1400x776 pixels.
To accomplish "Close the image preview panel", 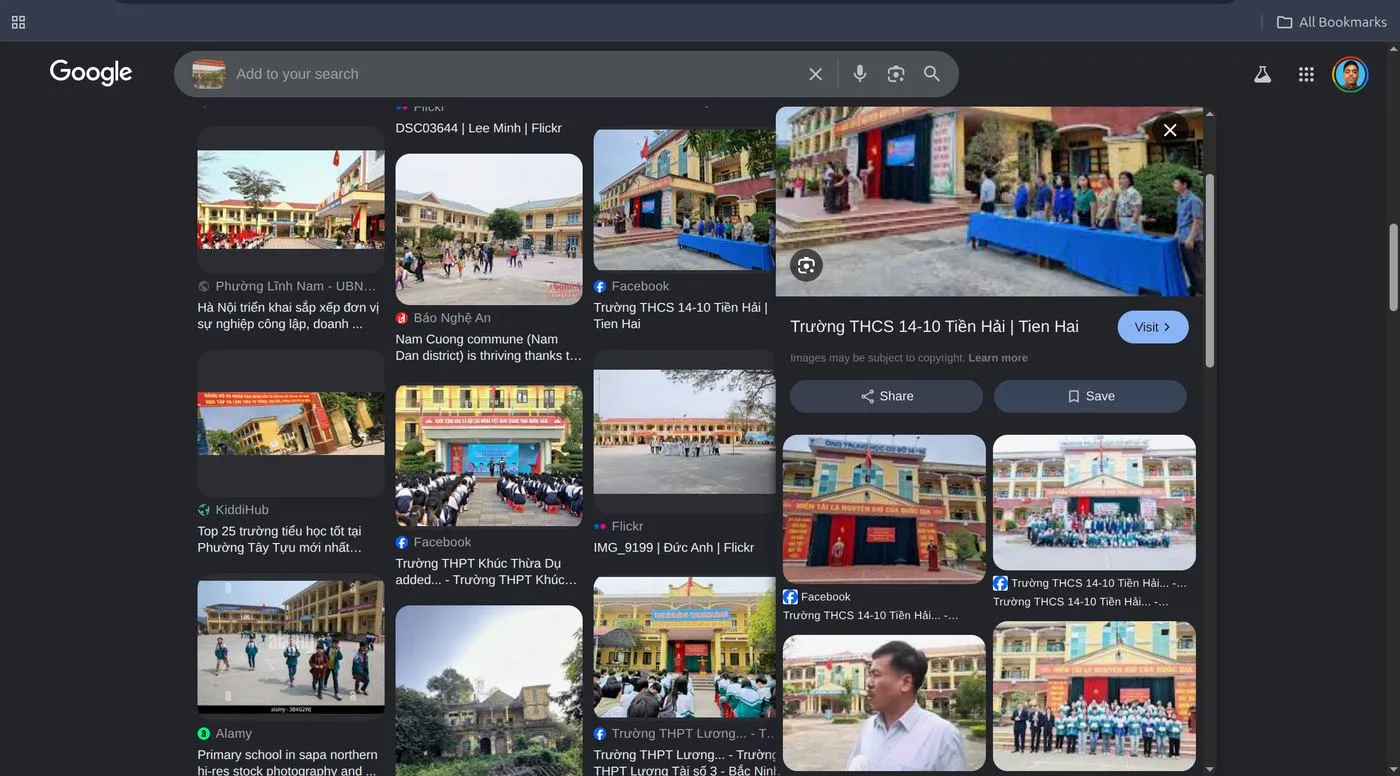I will click(1170, 130).
